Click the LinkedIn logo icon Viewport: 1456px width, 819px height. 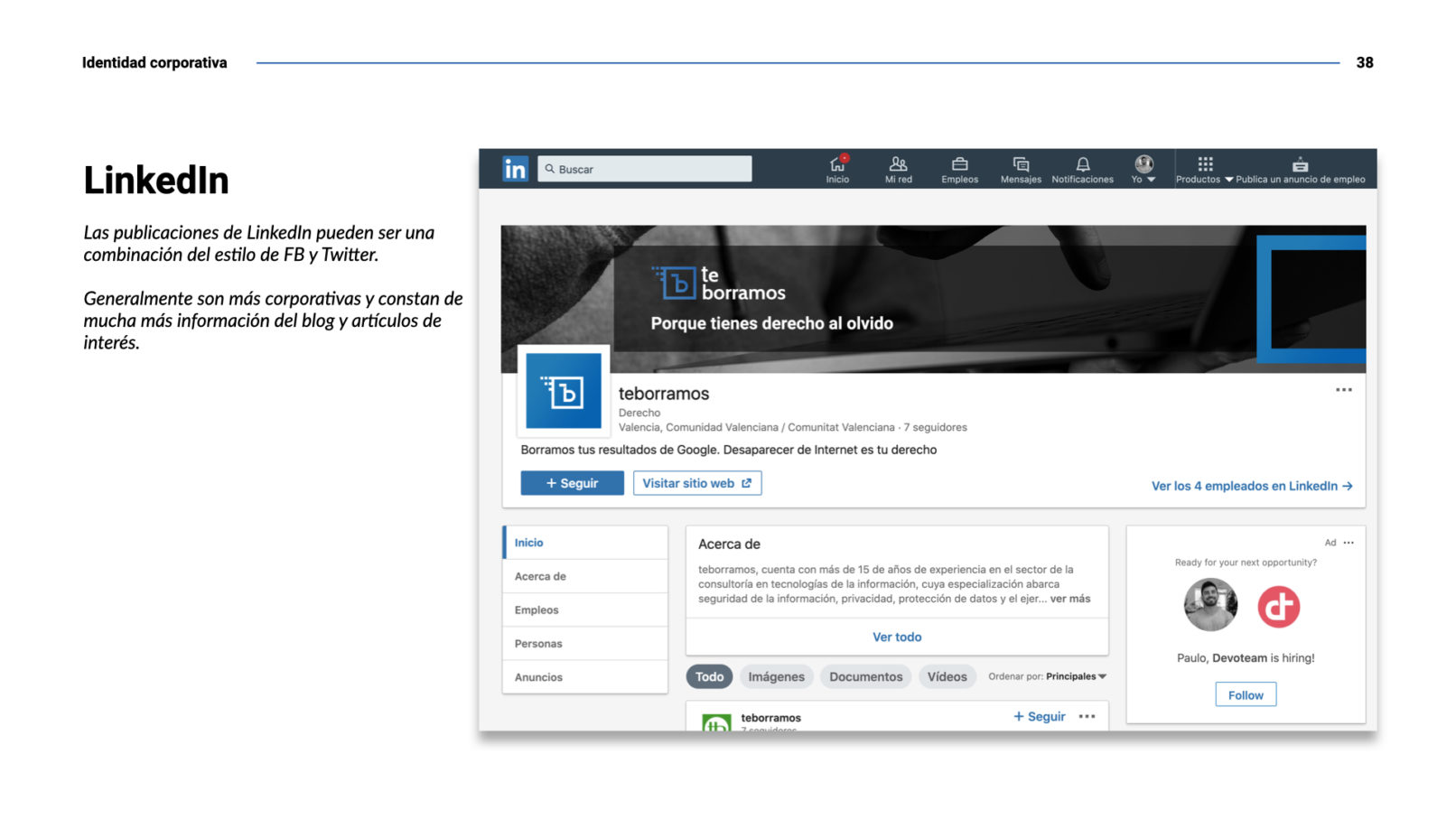point(515,169)
